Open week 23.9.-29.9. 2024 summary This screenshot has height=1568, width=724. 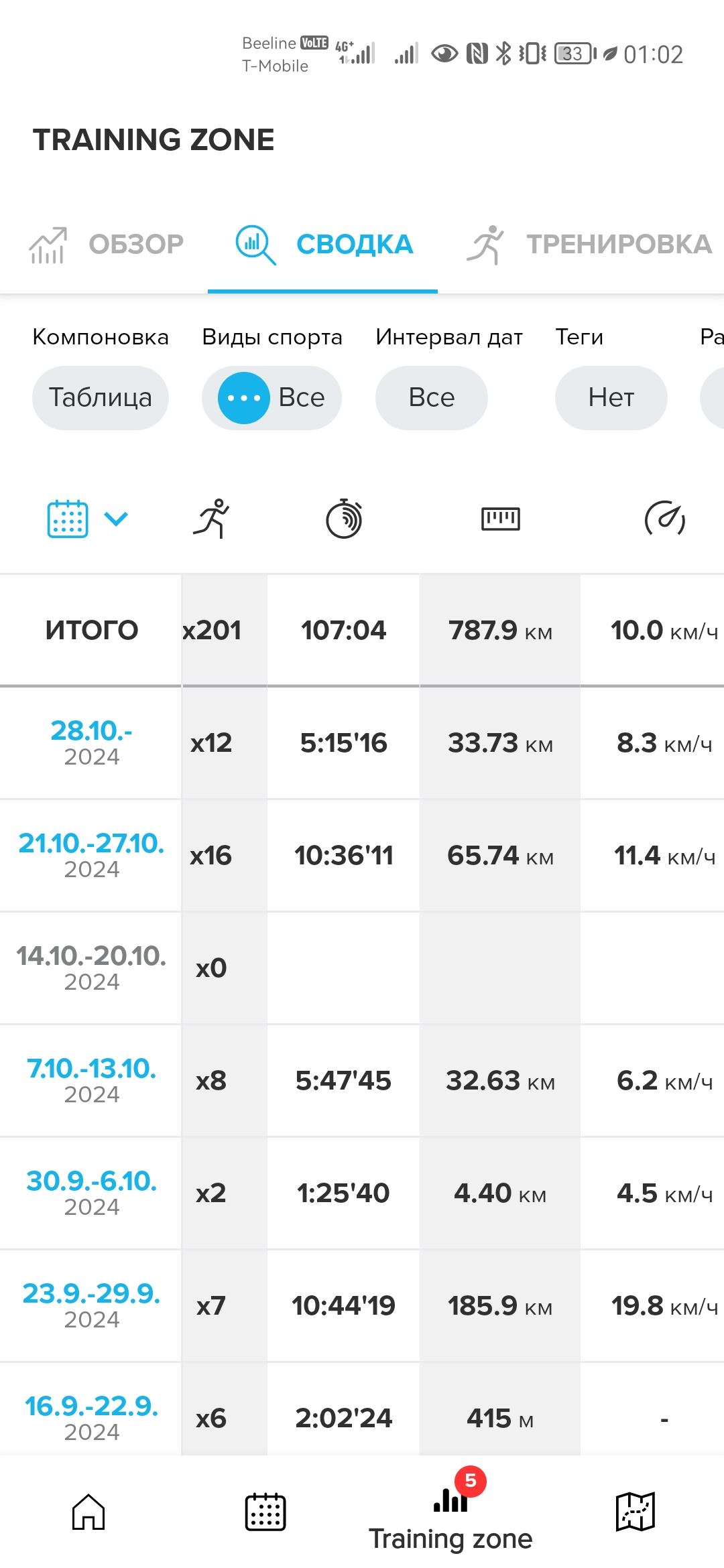(91, 1304)
